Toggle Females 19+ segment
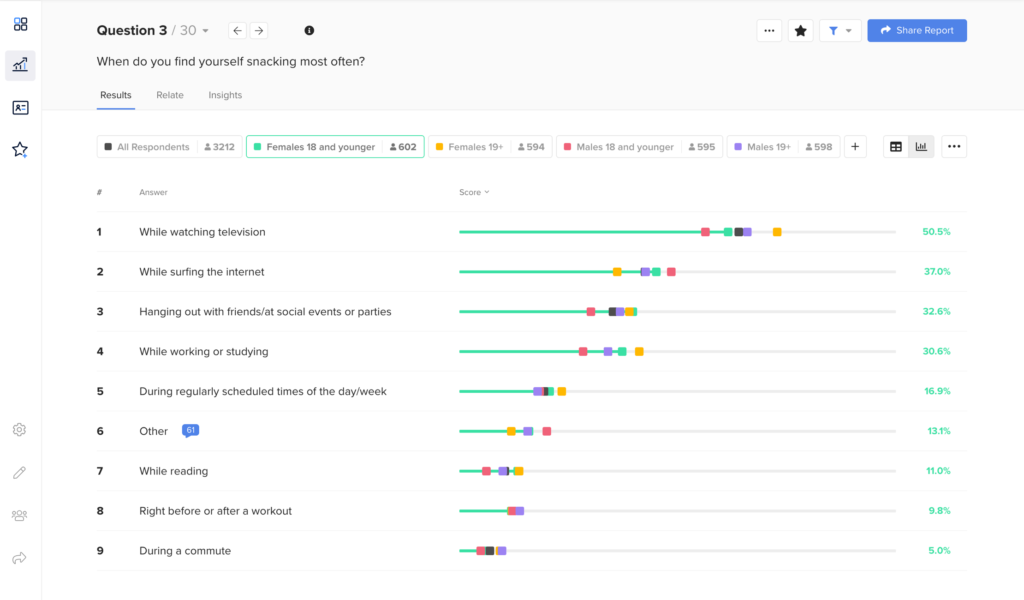This screenshot has height=600, width=1024. 490,147
